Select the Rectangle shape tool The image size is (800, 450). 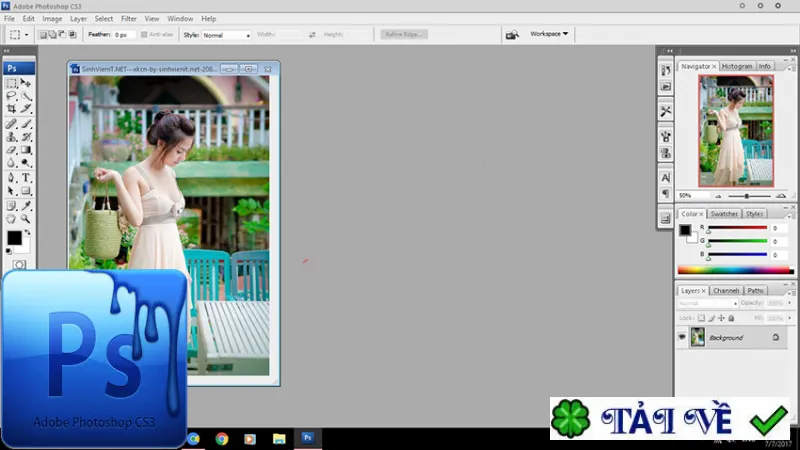pyautogui.click(x=26, y=191)
